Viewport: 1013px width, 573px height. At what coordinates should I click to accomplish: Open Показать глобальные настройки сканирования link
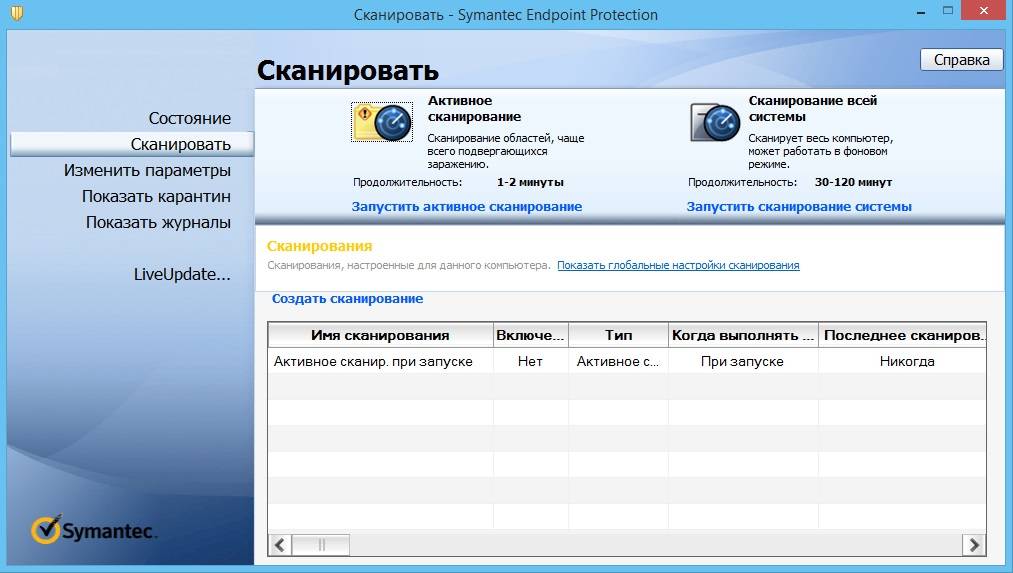point(678,266)
